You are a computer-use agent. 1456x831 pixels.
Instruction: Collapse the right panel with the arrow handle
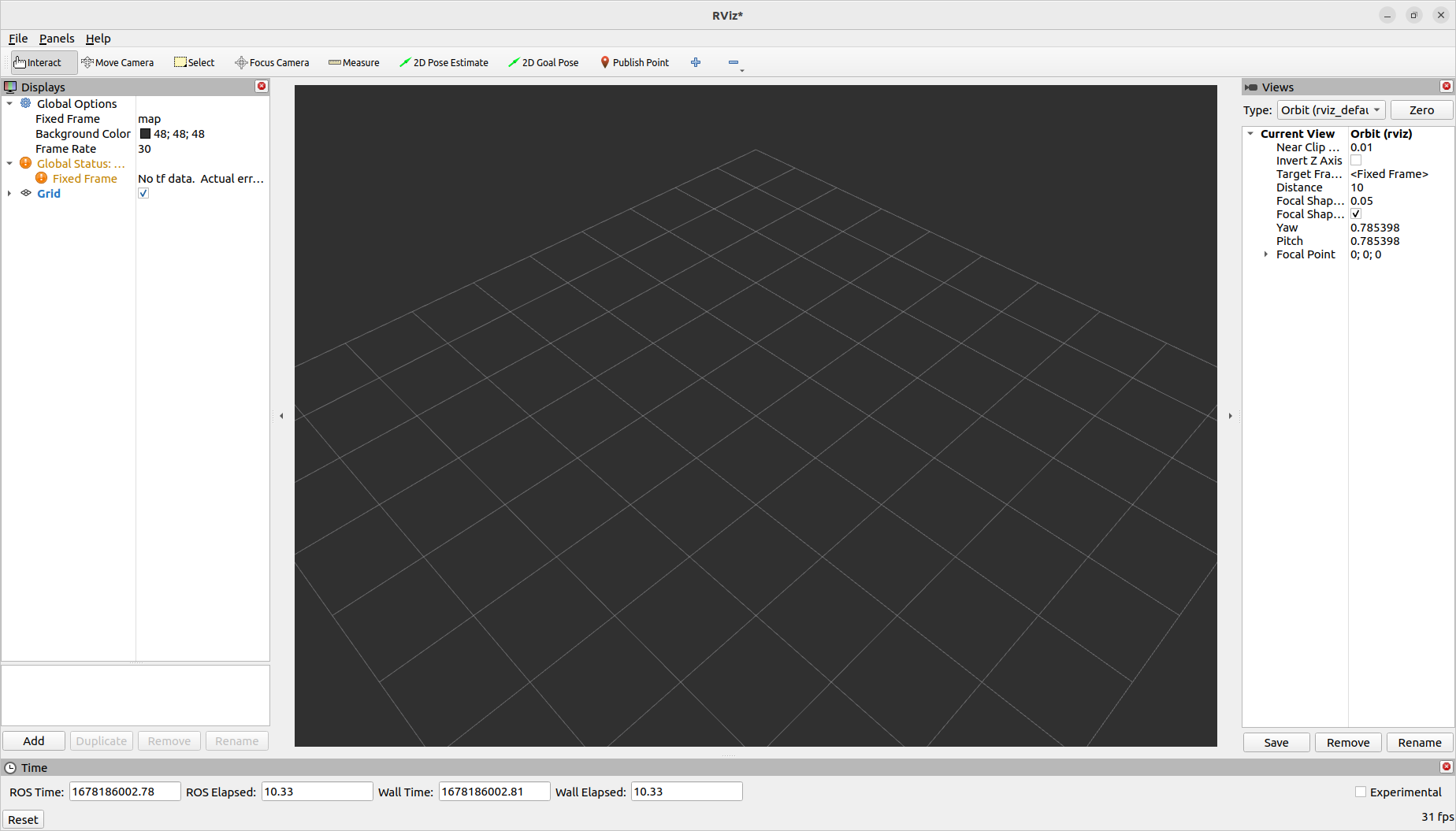click(x=1230, y=416)
